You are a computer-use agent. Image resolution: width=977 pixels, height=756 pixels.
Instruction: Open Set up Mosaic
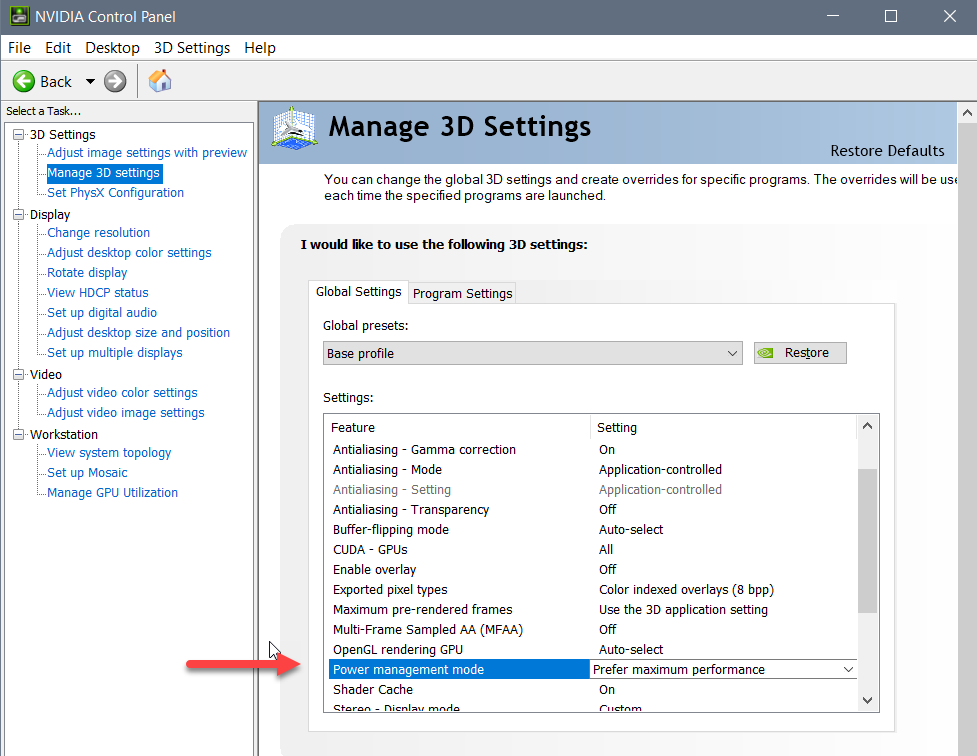click(x=87, y=472)
